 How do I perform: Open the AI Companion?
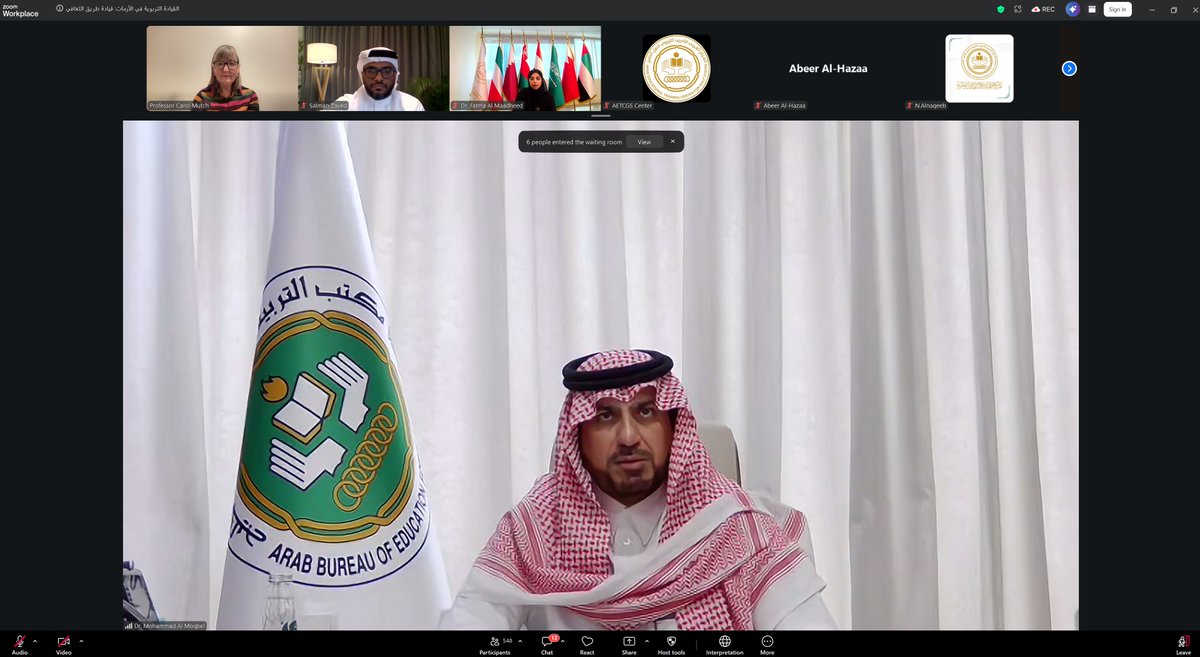pos(1071,9)
